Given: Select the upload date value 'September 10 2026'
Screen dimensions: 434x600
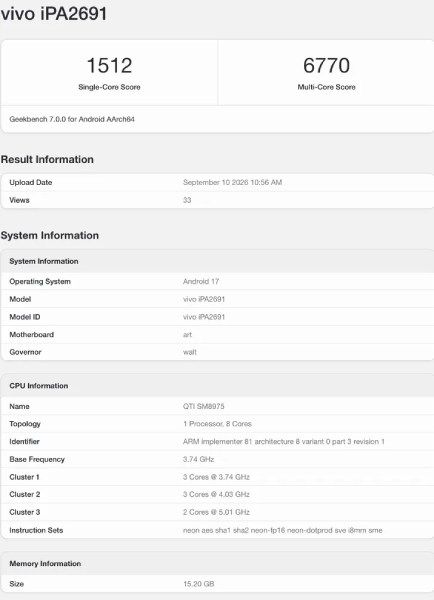Looking at the screenshot, I should tap(232, 183).
